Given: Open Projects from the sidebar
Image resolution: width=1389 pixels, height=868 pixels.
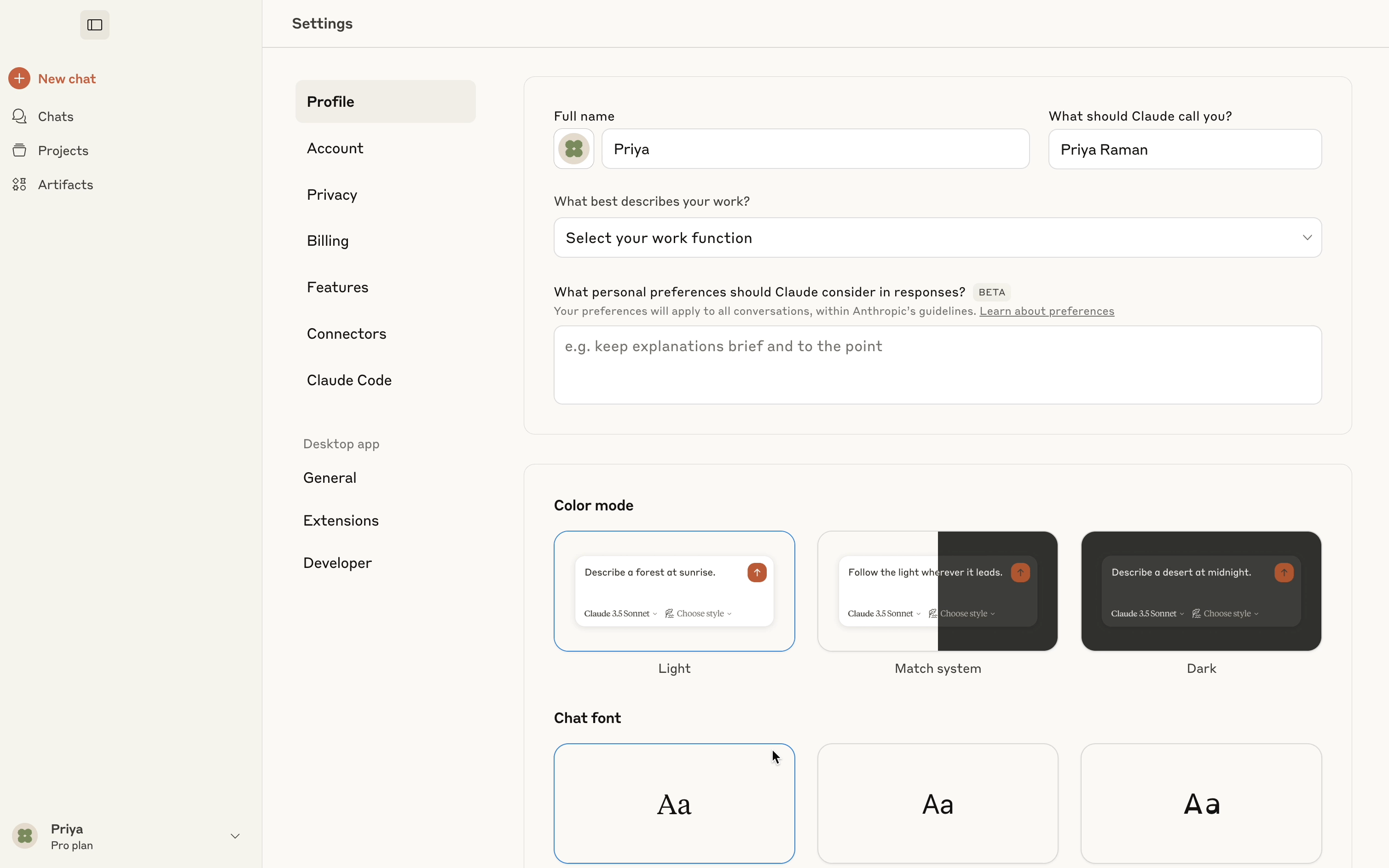Looking at the screenshot, I should (63, 150).
